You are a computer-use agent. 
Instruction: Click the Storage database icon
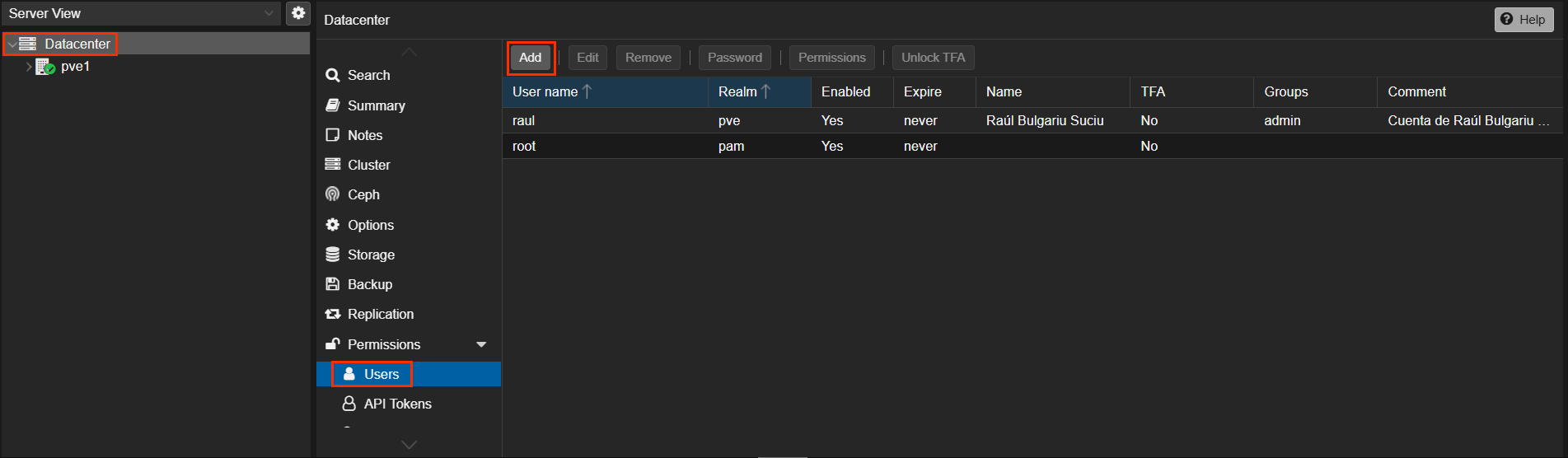(333, 255)
